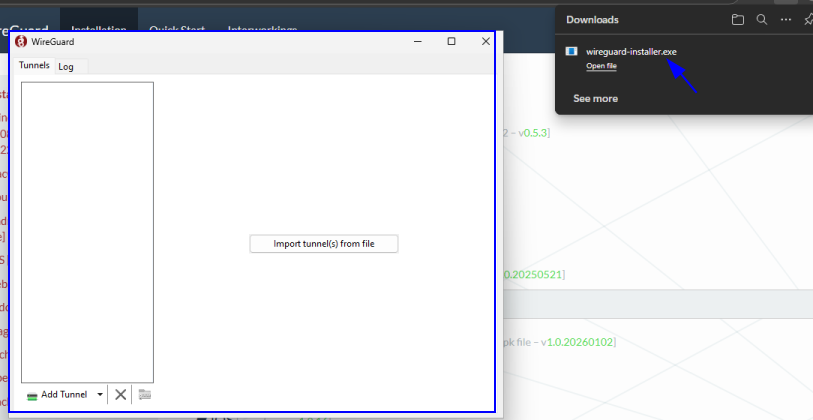Open the downloads folder icon

pos(737,20)
